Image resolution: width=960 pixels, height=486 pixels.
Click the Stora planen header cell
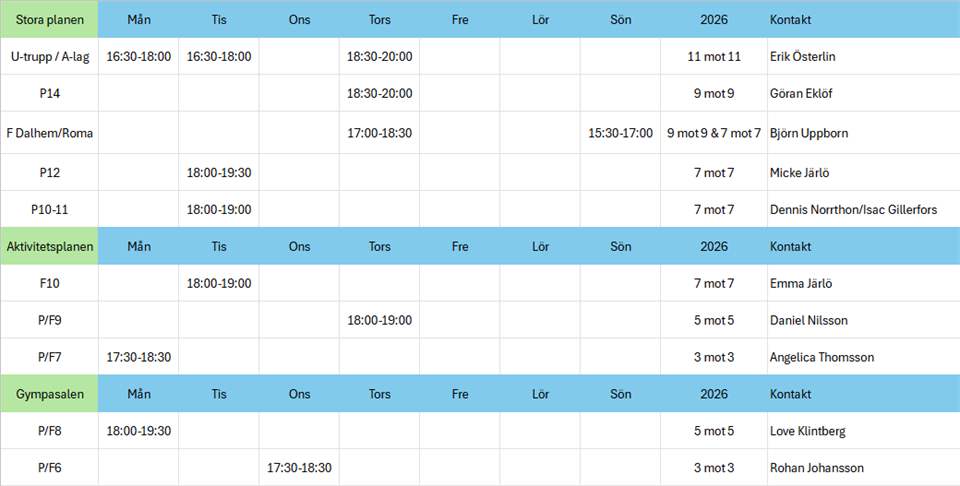pyautogui.click(x=49, y=20)
